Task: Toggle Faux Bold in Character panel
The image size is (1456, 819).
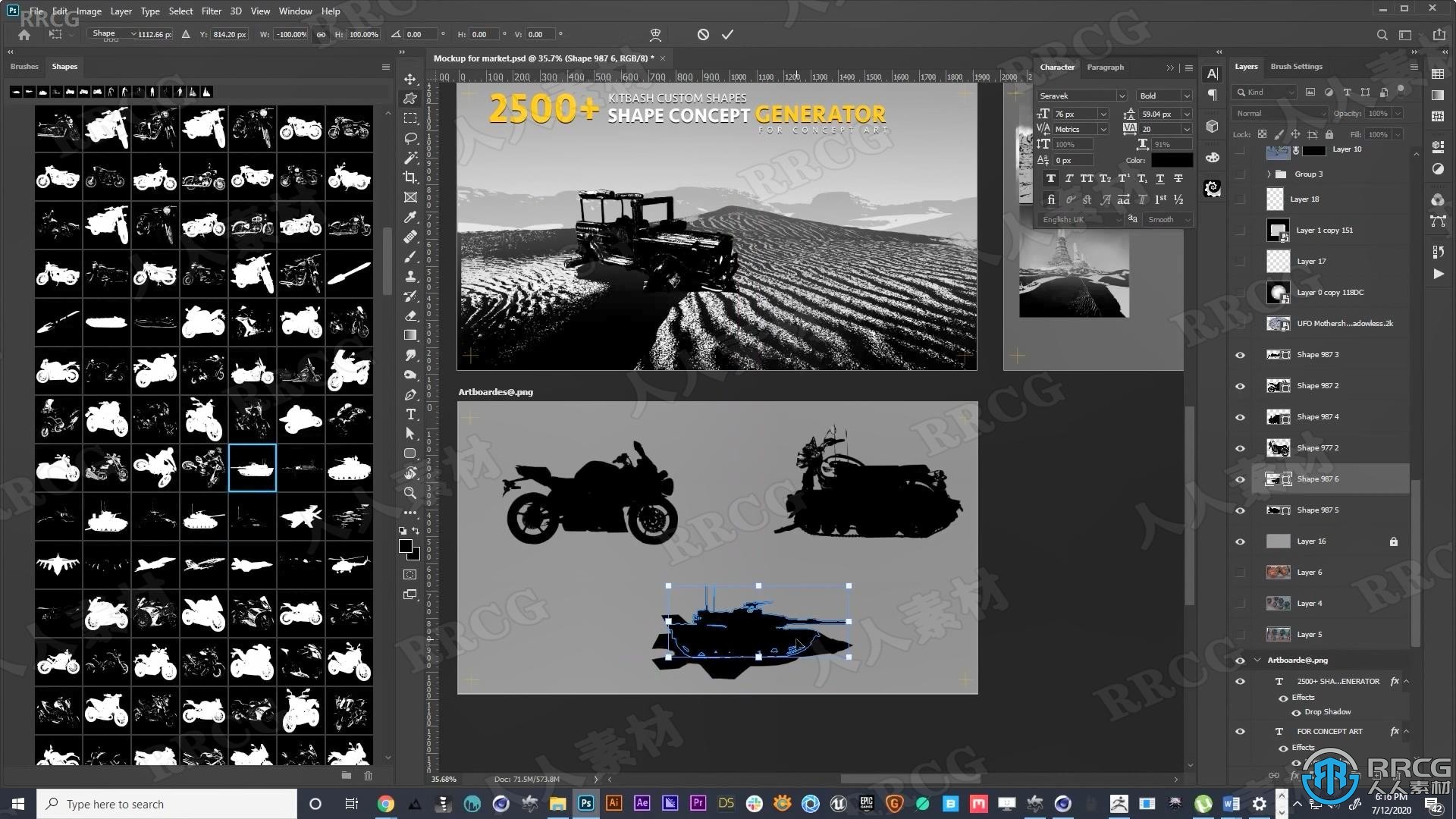Action: click(x=1050, y=178)
